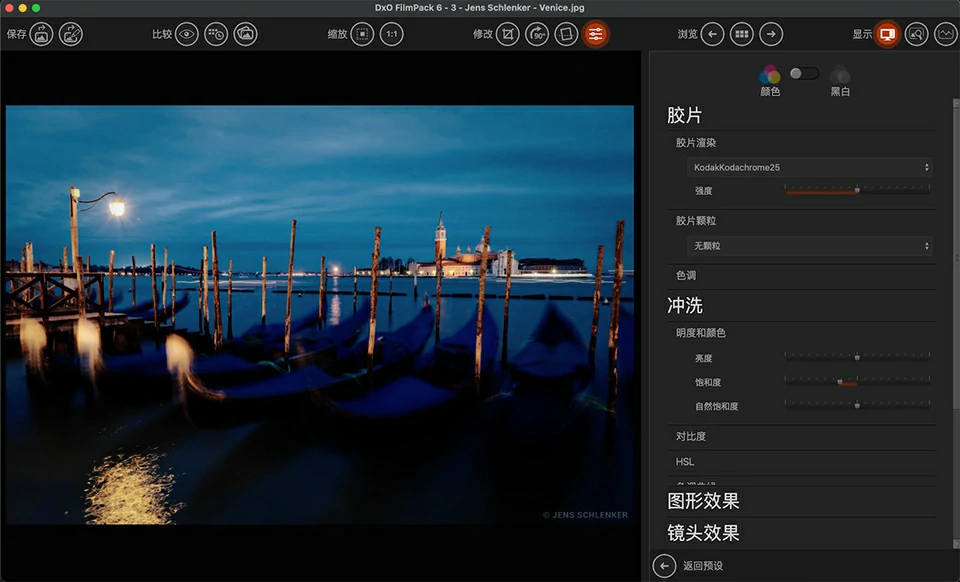Collapse the 明度和颜色 section

[701, 333]
